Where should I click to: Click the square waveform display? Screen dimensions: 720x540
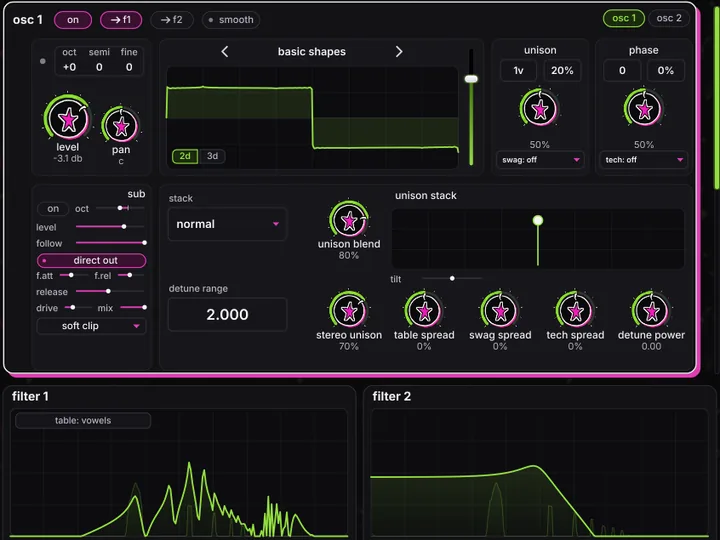click(312, 118)
